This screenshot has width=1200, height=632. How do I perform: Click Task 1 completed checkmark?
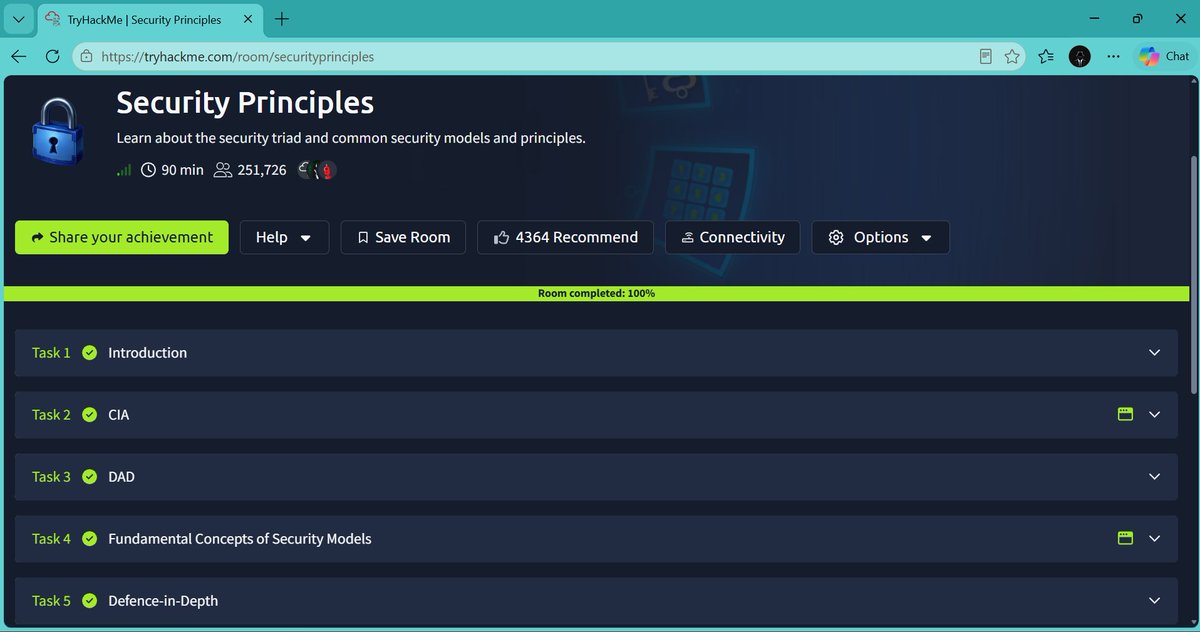90,353
